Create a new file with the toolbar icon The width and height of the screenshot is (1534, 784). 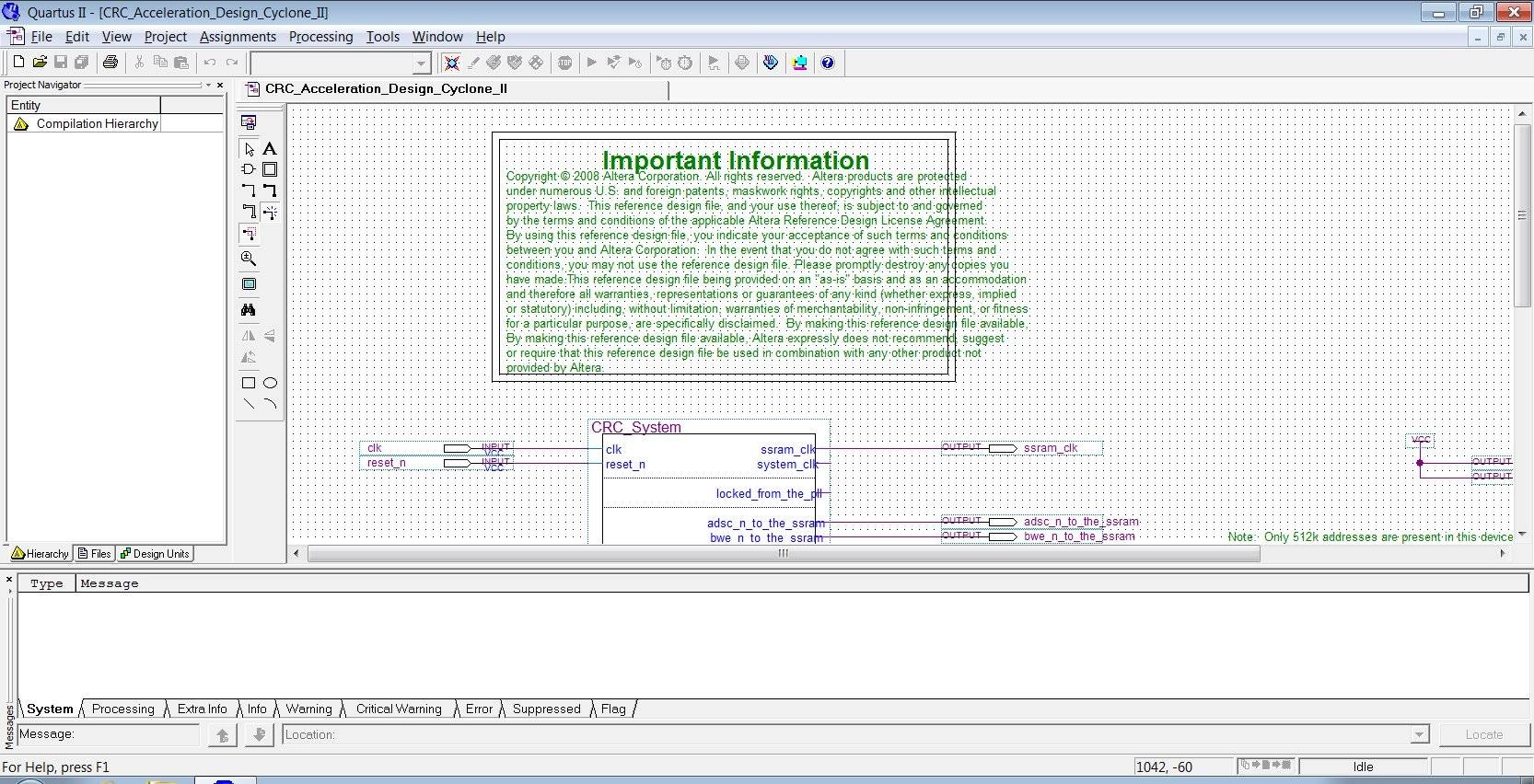(18, 63)
